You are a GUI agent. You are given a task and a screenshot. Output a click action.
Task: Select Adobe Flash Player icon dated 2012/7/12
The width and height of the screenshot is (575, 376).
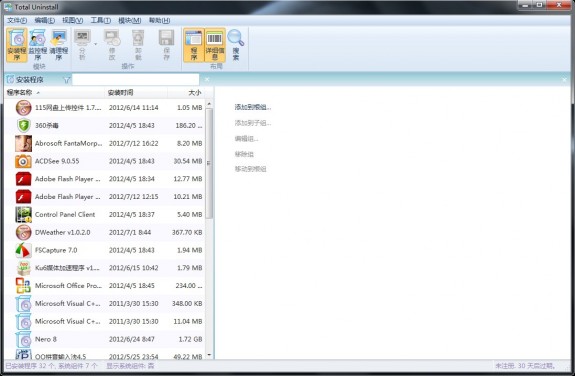pyautogui.click(x=23, y=197)
